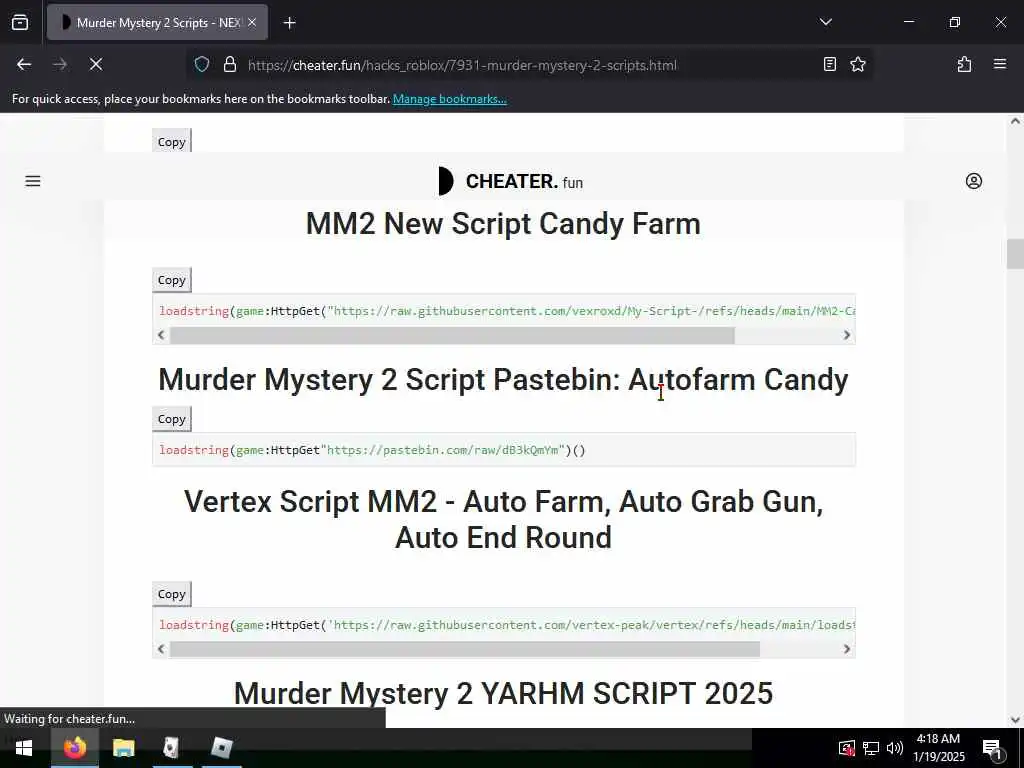Image resolution: width=1024 pixels, height=768 pixels.
Task: Open the site hamburger navigation menu
Action: point(33,182)
